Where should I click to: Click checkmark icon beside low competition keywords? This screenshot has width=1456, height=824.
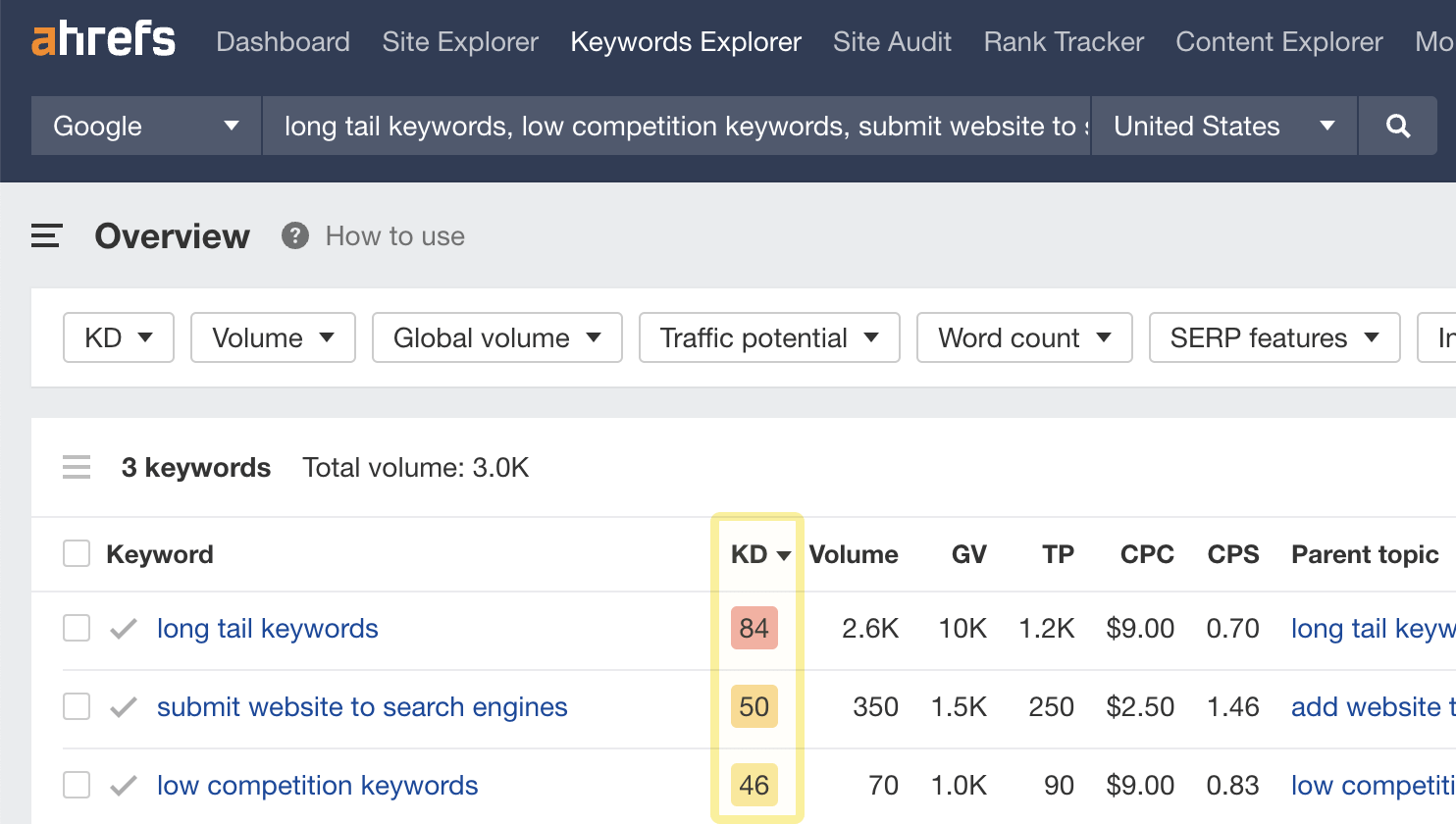[x=124, y=786]
